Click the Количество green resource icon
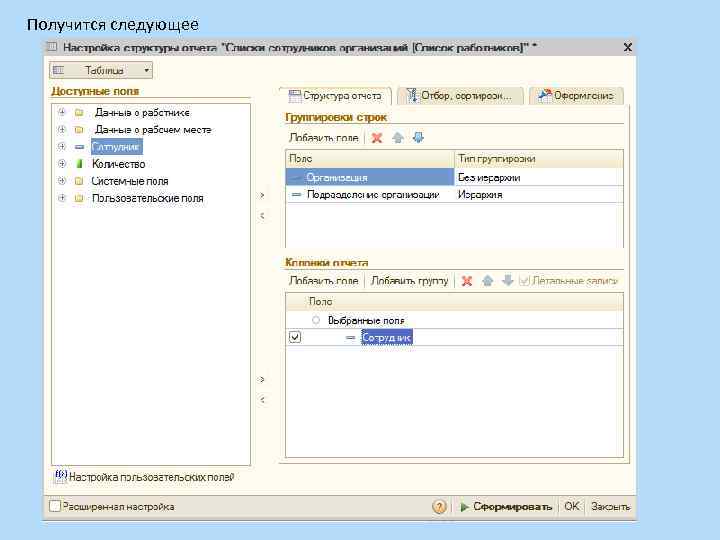The image size is (720, 540). pyautogui.click(x=79, y=163)
